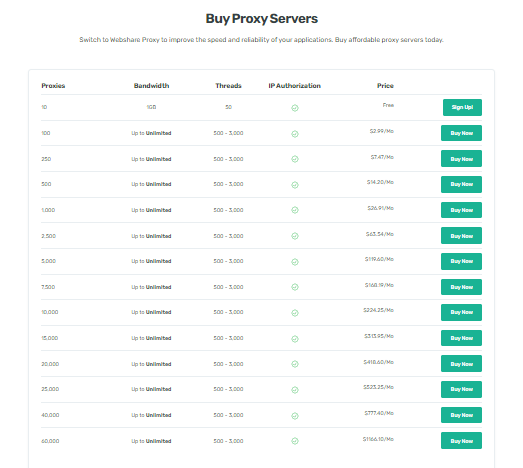Screen dimensions: 523x468
Task: Buy the 60,000 proxies plan
Action: [461, 441]
